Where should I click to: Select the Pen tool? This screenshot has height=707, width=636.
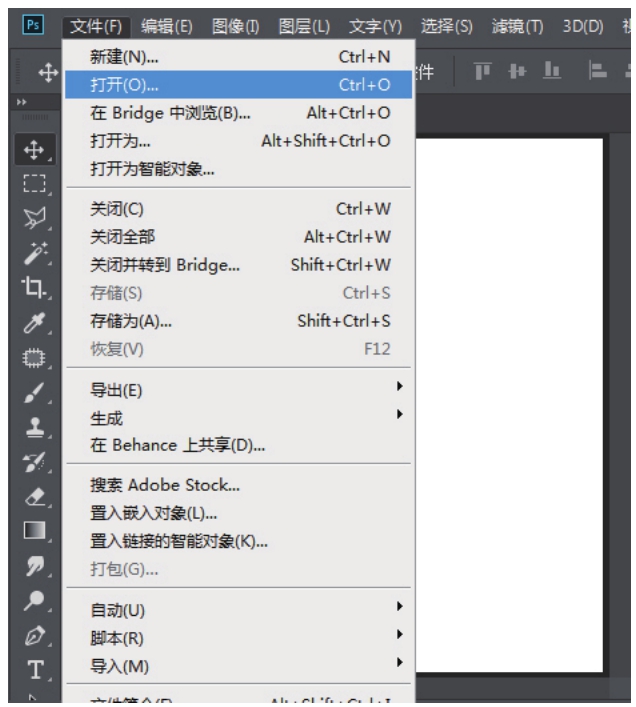tap(35, 635)
